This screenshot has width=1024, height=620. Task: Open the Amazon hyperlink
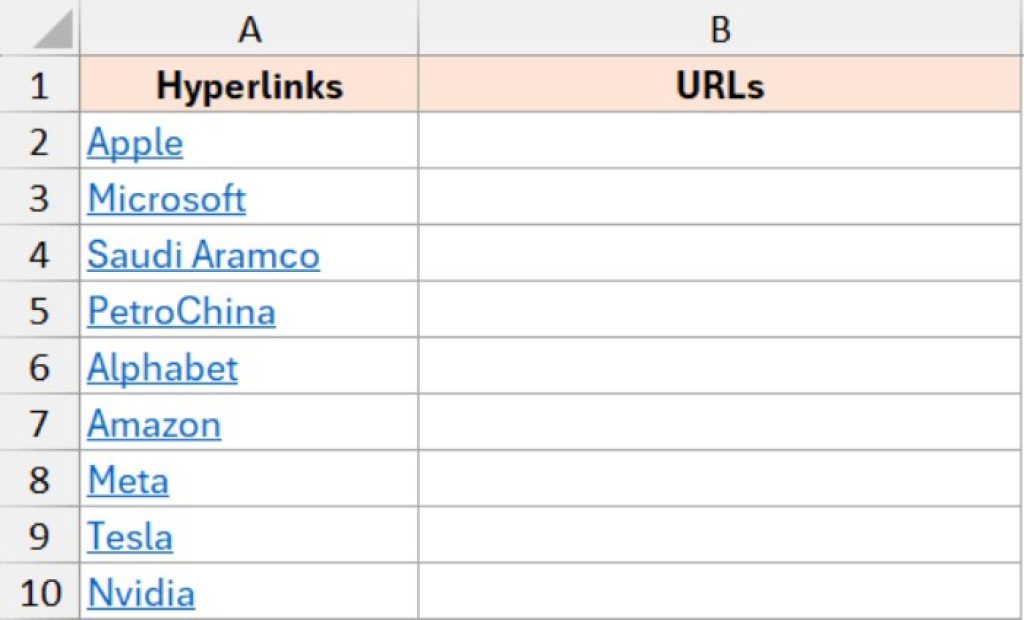155,424
